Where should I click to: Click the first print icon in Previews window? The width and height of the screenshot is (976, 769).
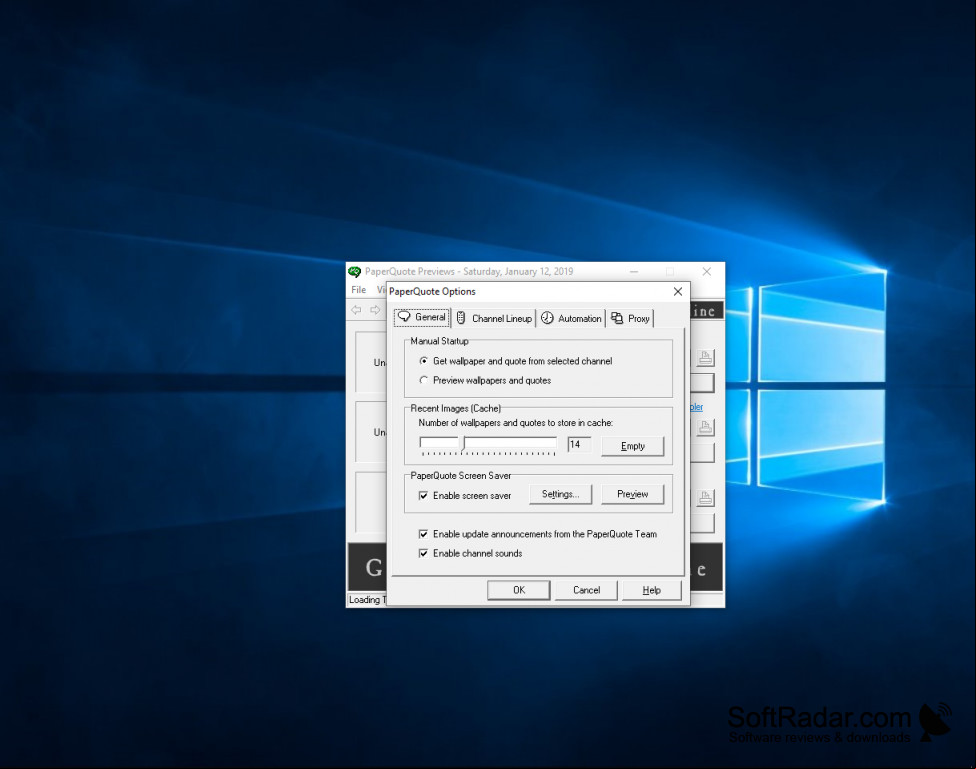pyautogui.click(x=705, y=357)
